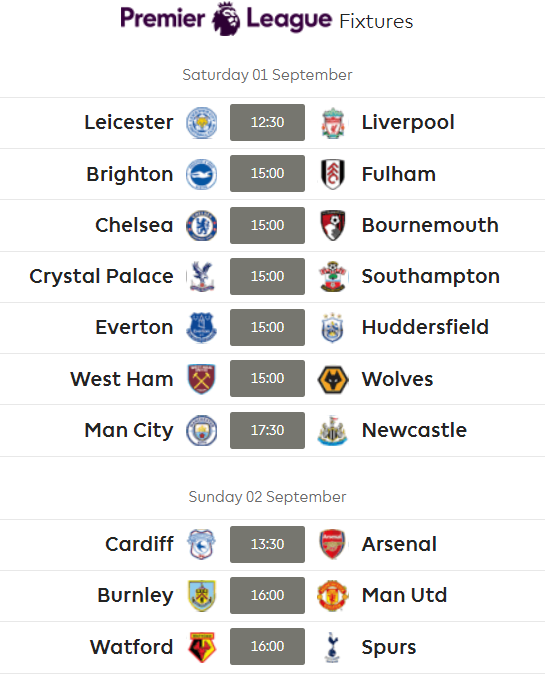Open the Man Utd team link
Screen dimensions: 545x677
(x=404, y=595)
